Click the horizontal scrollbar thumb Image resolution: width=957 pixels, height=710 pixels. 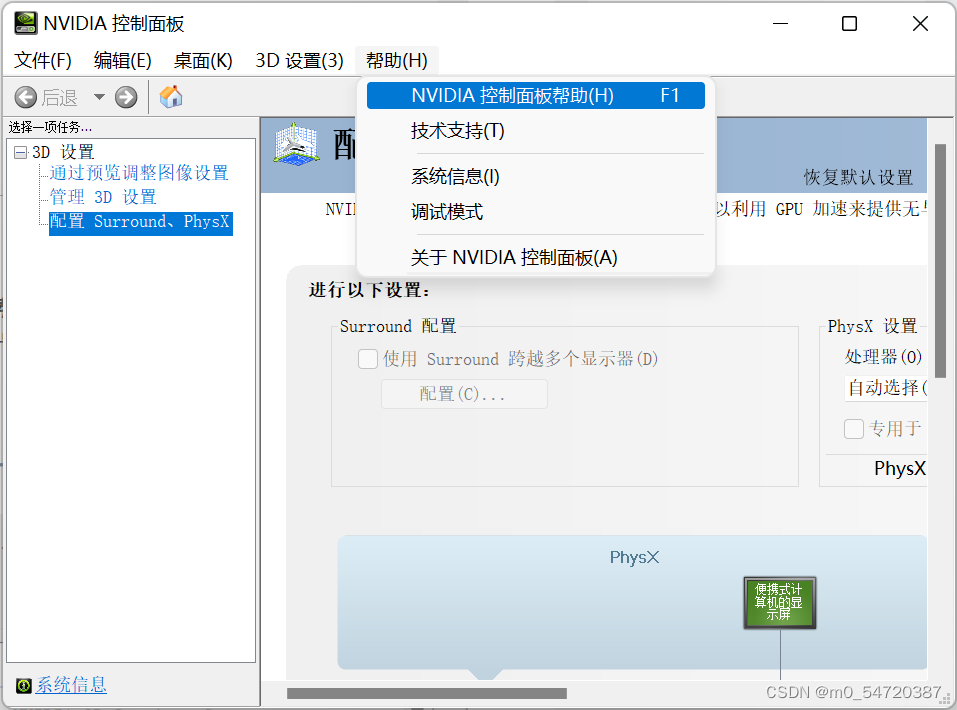427,694
